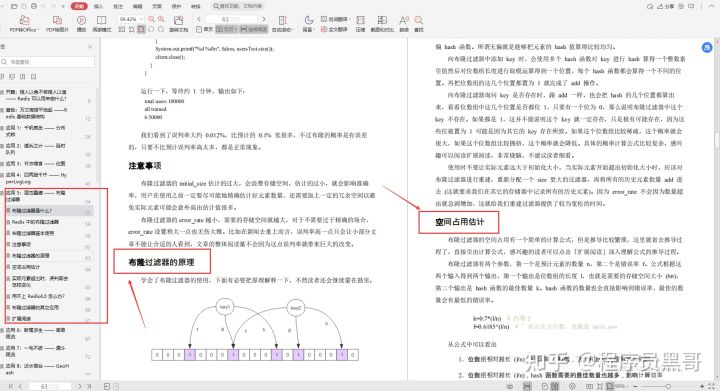The height and width of the screenshot is (391, 720).
Task: Click the bookmark search field
Action: tap(48, 61)
